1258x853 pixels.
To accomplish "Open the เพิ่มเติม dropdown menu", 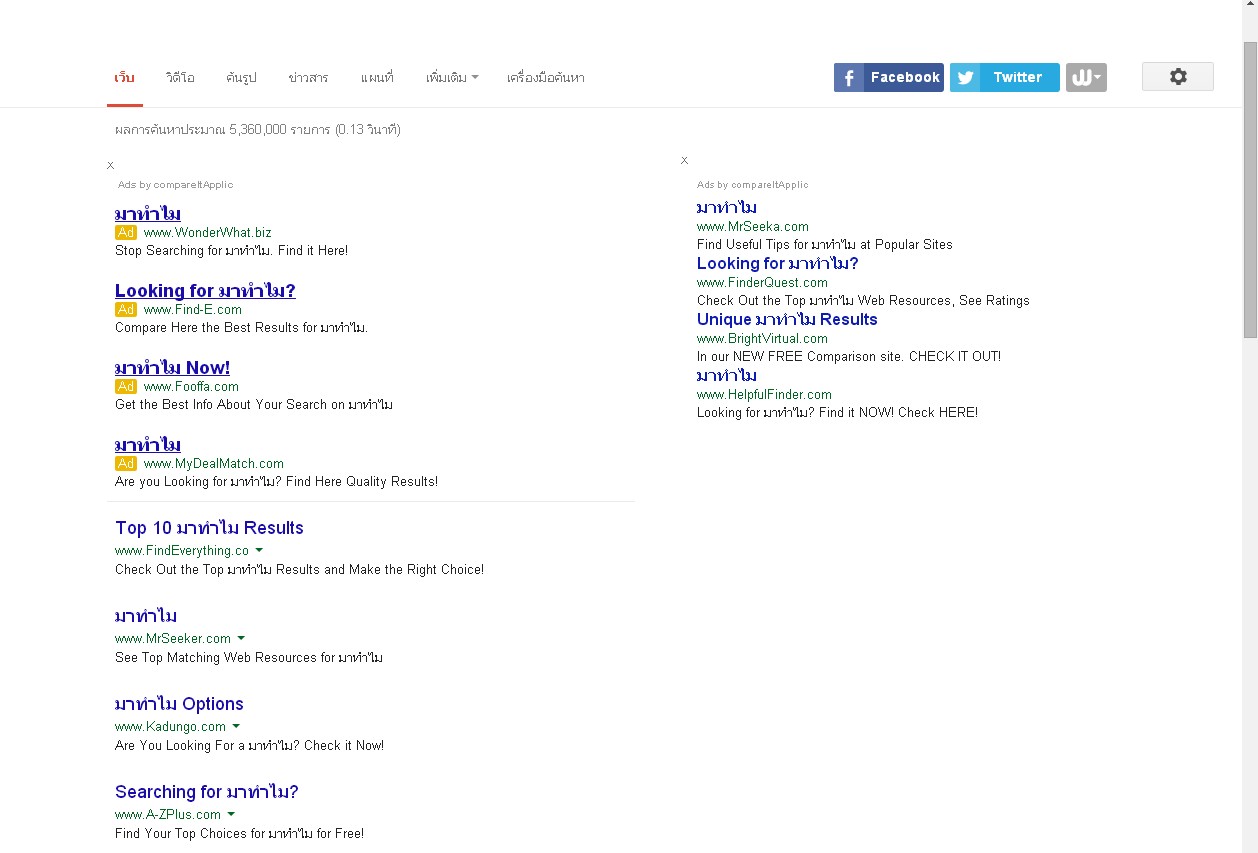I will [452, 77].
